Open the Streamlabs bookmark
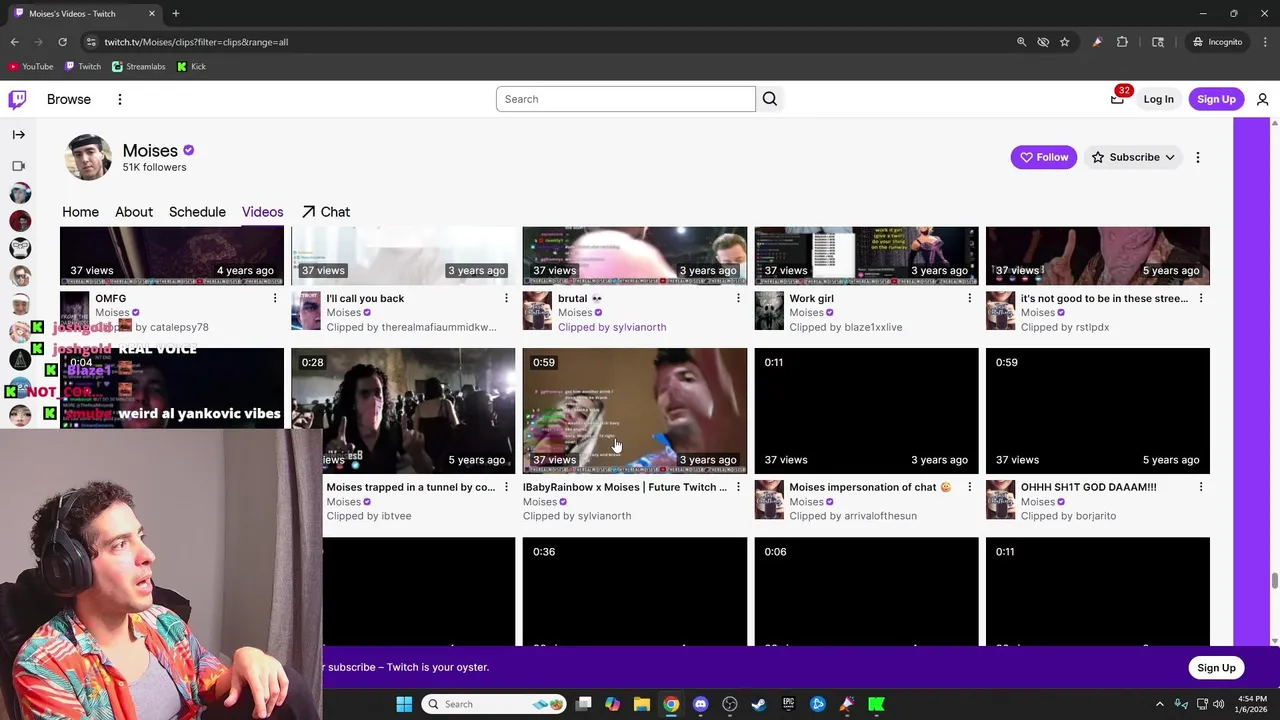The width and height of the screenshot is (1280, 720). click(139, 66)
